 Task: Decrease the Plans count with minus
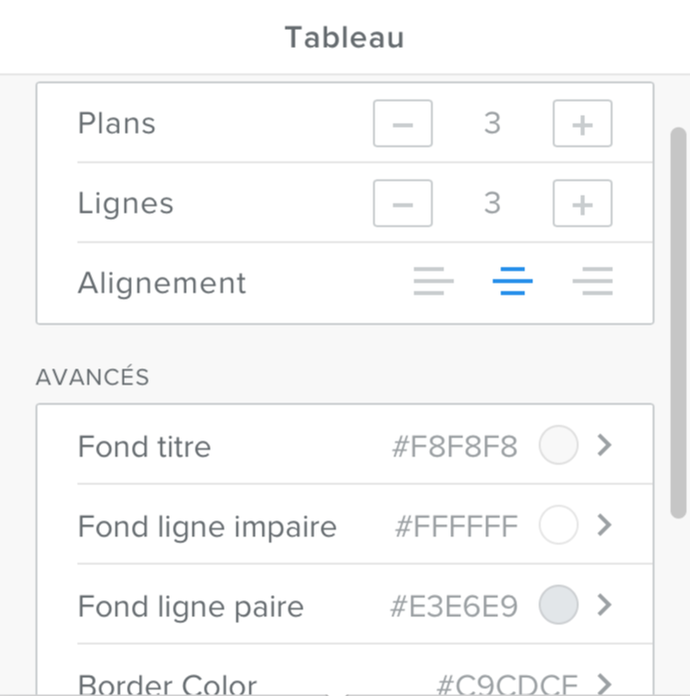point(403,124)
